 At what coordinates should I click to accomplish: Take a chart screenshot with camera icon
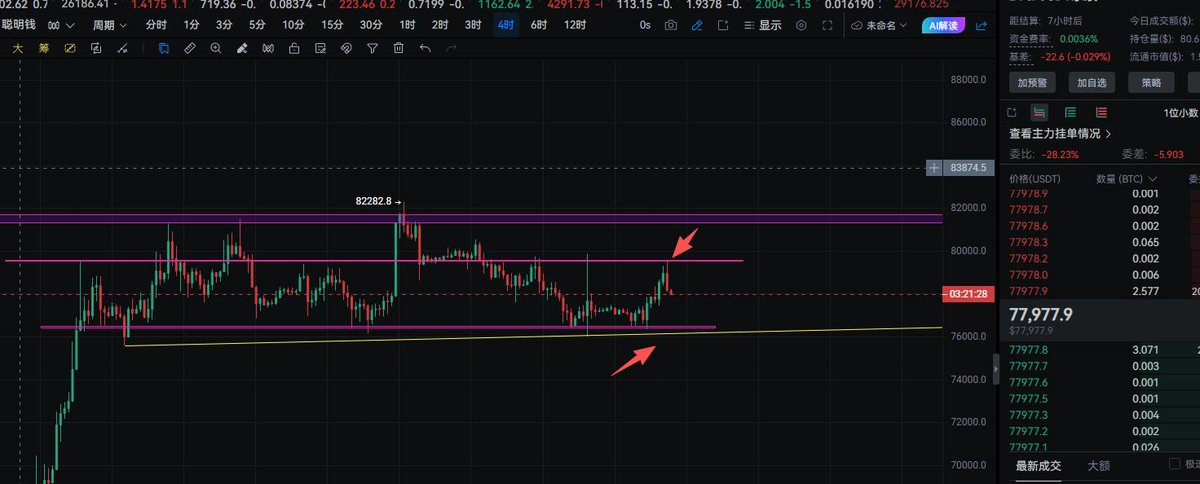click(x=671, y=25)
